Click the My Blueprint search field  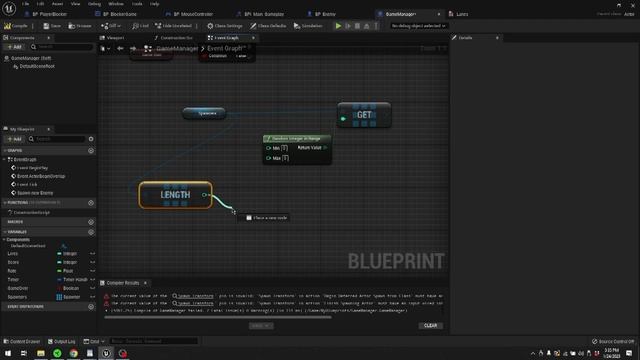pos(57,139)
